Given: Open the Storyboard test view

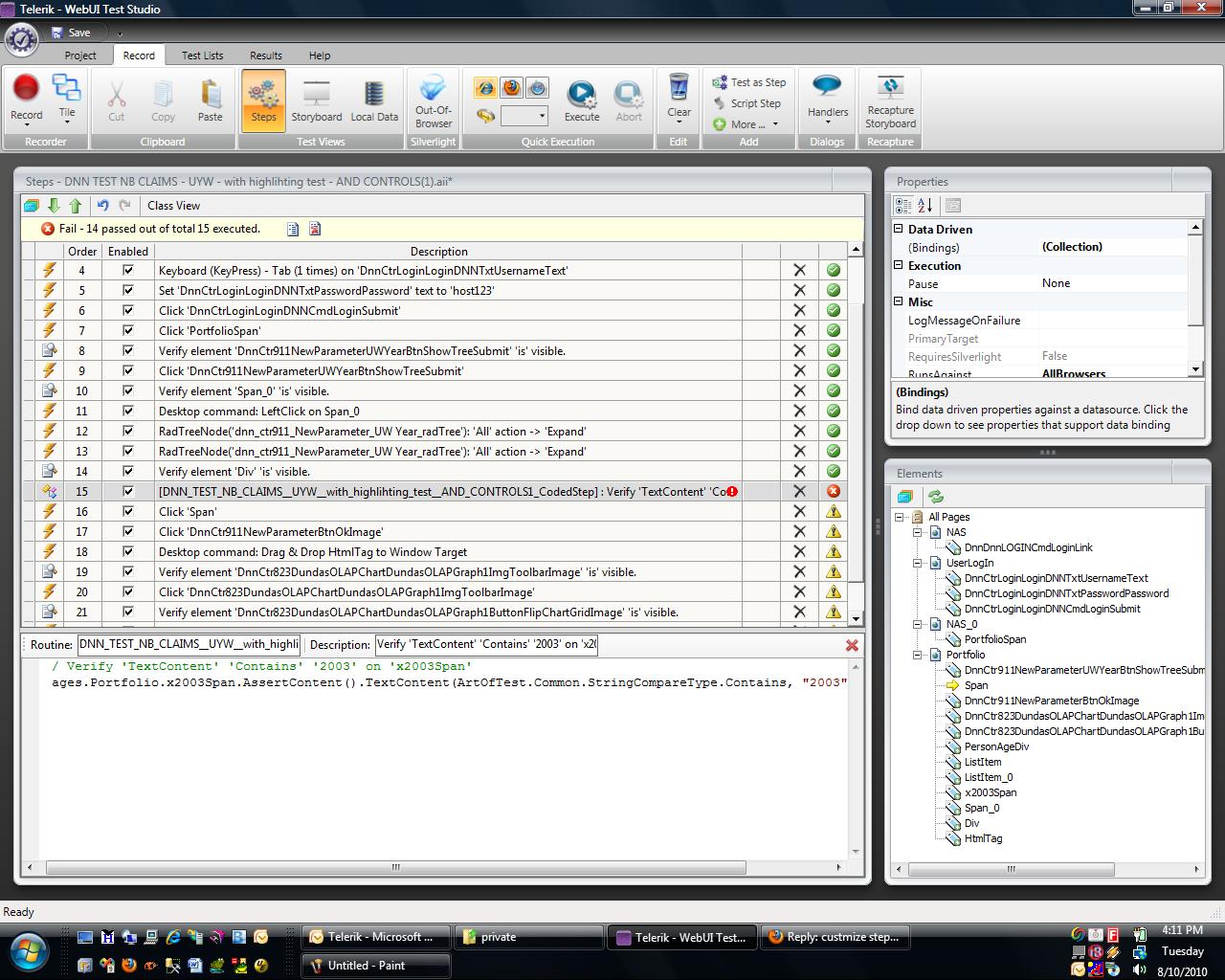Looking at the screenshot, I should click(x=316, y=101).
